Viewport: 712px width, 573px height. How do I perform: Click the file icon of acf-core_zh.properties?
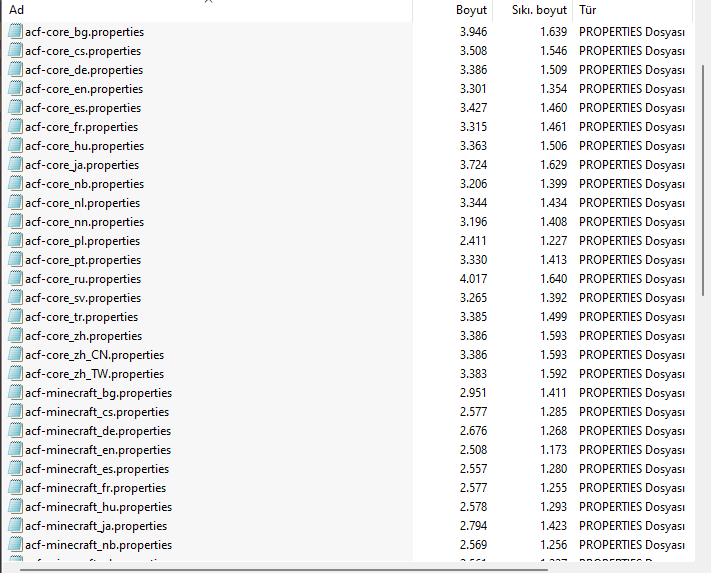15,336
